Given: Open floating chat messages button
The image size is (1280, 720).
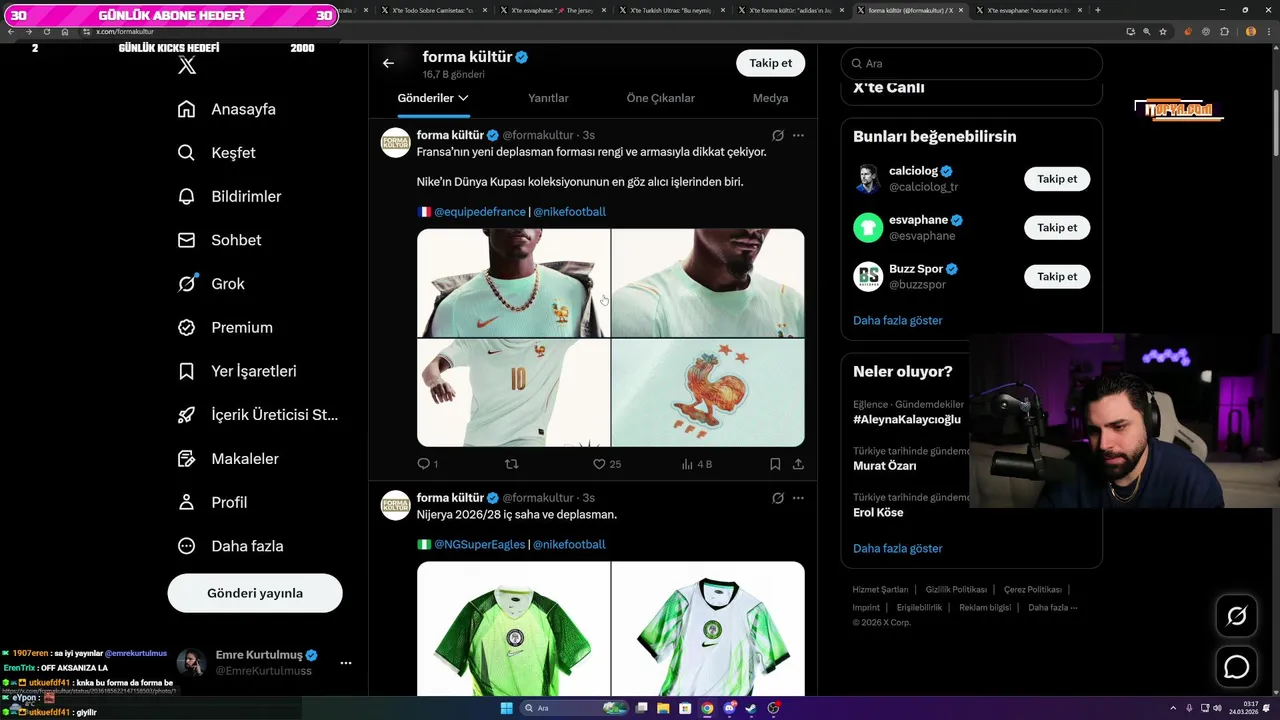Looking at the screenshot, I should 1237,666.
